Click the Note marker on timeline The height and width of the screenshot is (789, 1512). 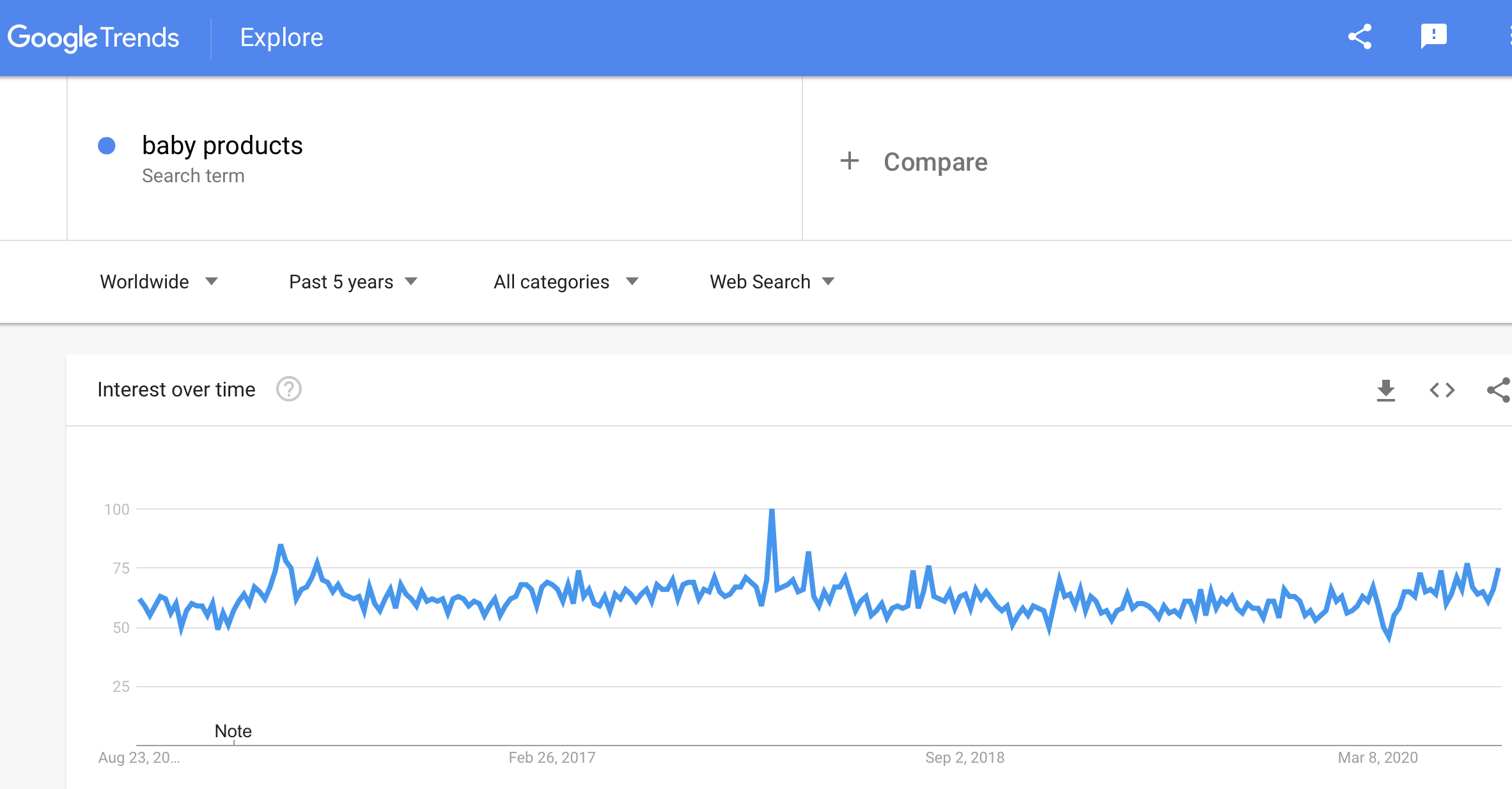[233, 731]
